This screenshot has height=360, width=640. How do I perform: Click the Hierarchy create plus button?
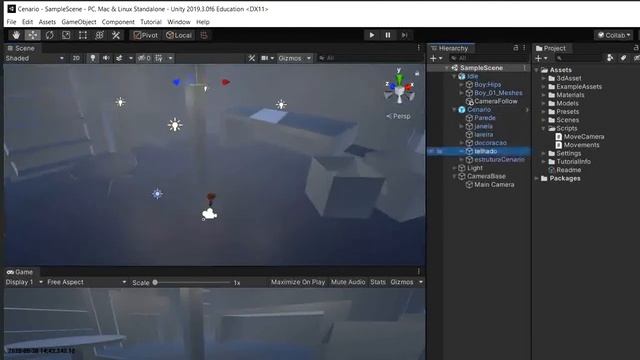click(436, 58)
